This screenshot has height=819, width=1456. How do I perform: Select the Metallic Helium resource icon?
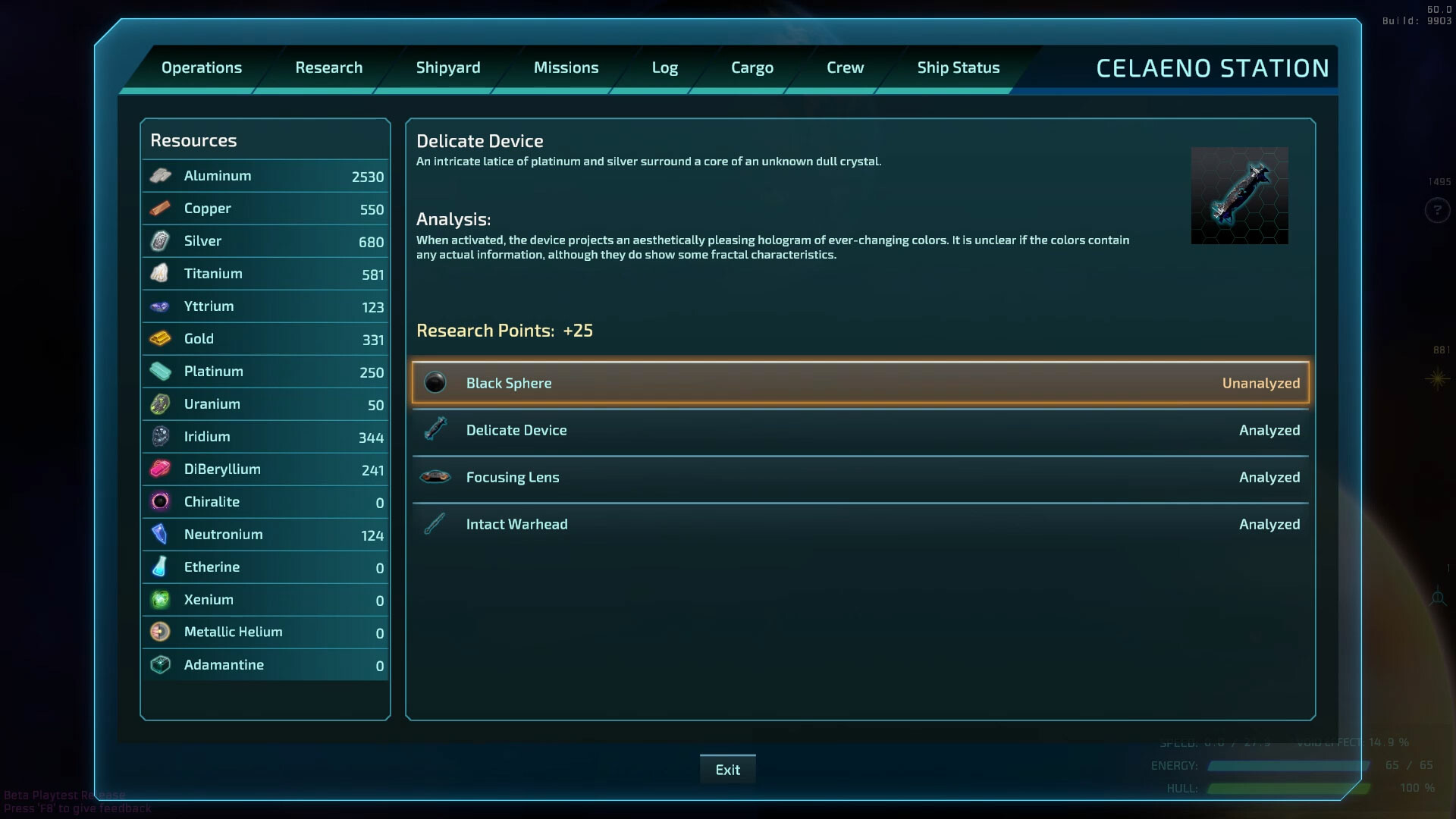pos(160,631)
